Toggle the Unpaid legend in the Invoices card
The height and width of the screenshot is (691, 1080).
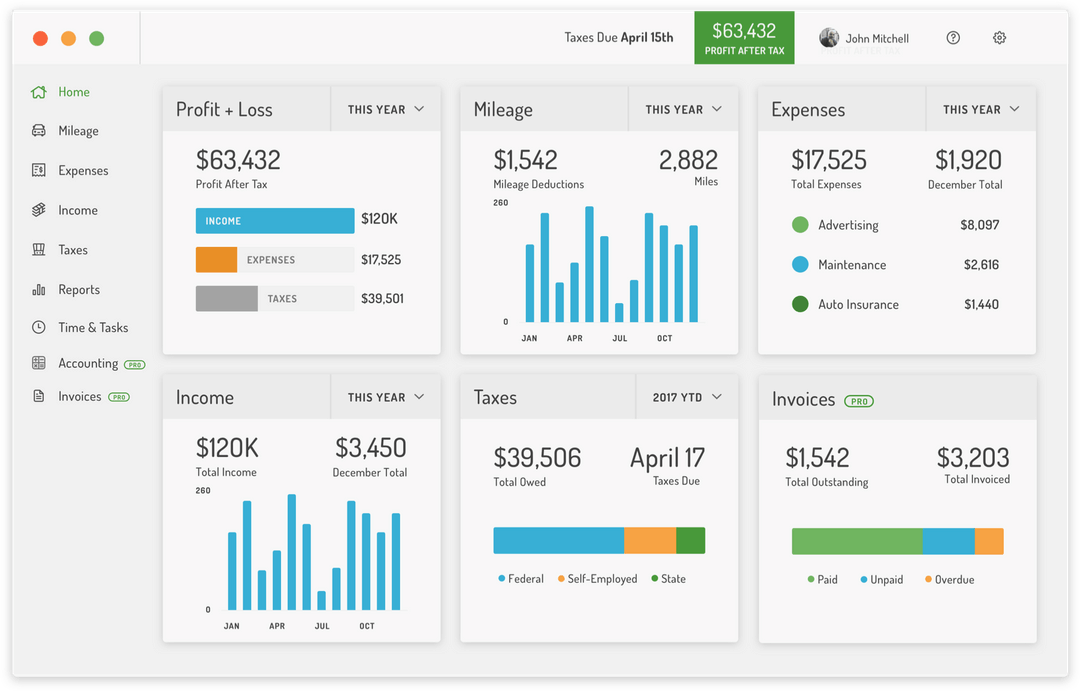pyautogui.click(x=882, y=579)
